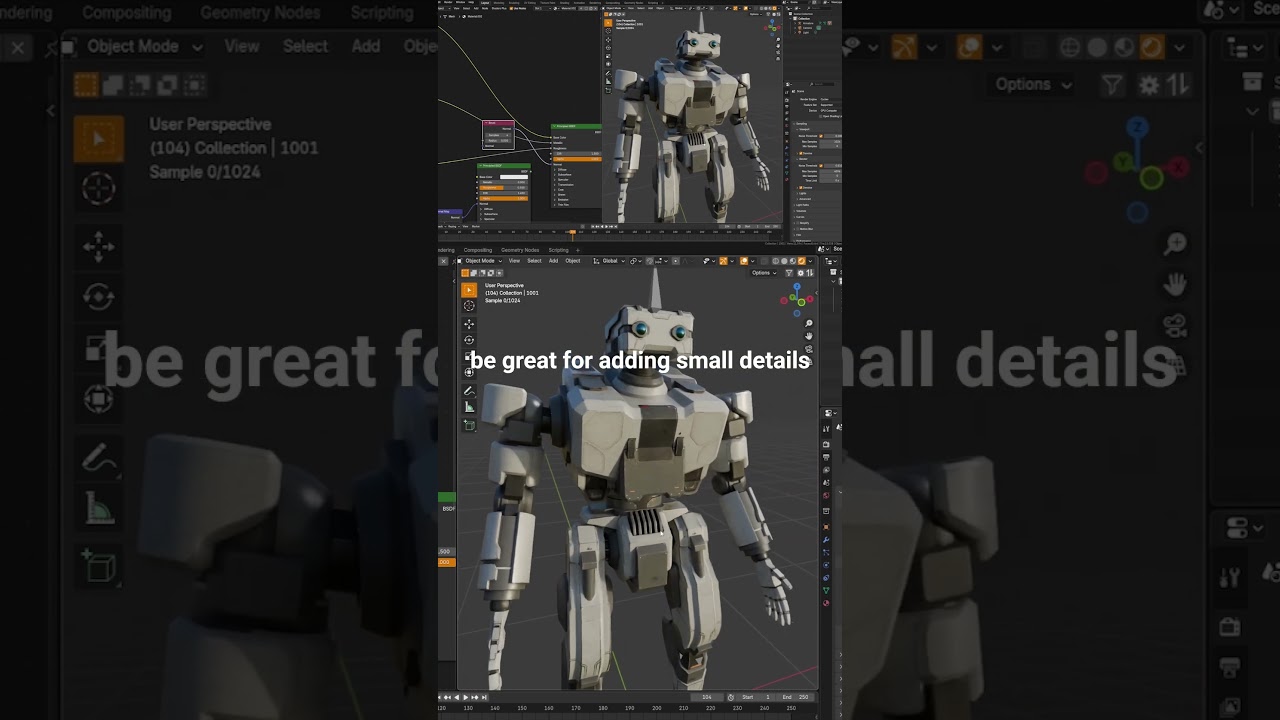This screenshot has width=1280, height=720.
Task: Click the pan hand icon in lower viewport
Action: click(808, 336)
